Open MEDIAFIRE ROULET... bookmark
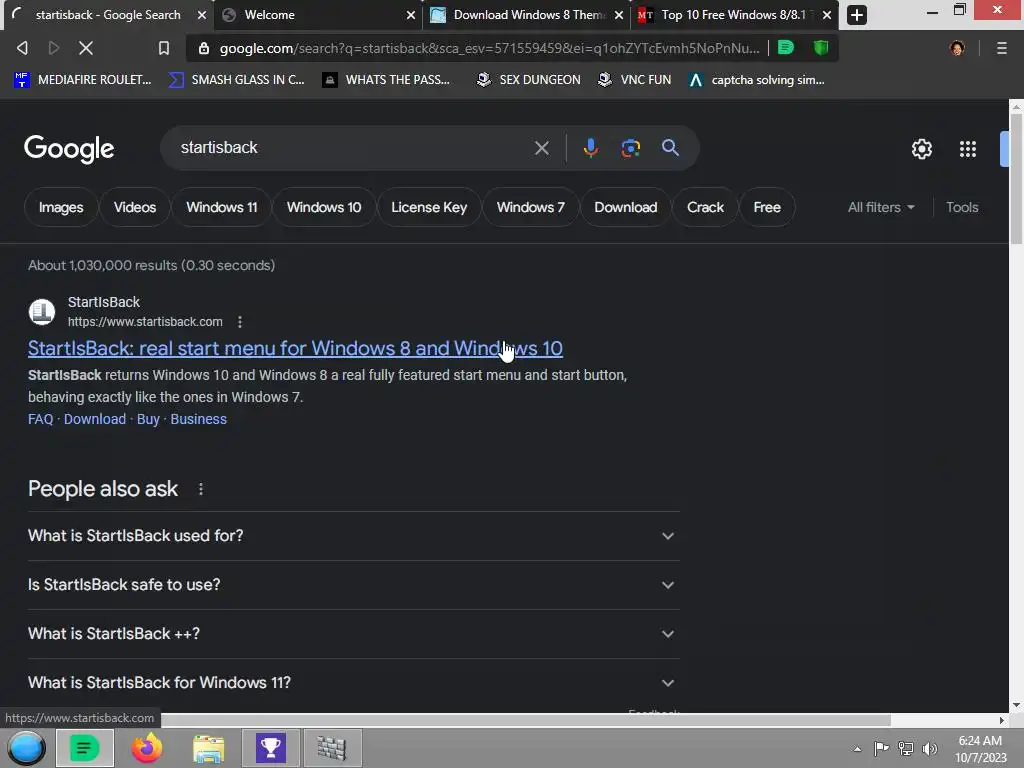The image size is (1024, 768). tap(83, 80)
